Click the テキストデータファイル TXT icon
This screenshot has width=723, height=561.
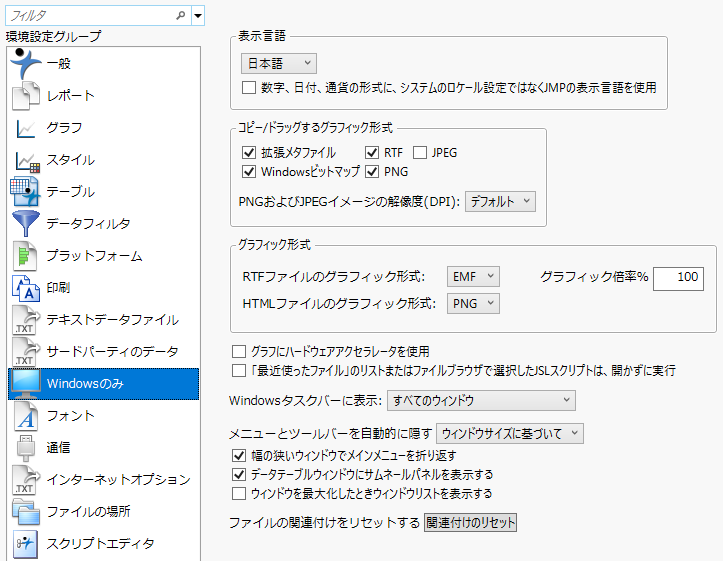tap(26, 320)
